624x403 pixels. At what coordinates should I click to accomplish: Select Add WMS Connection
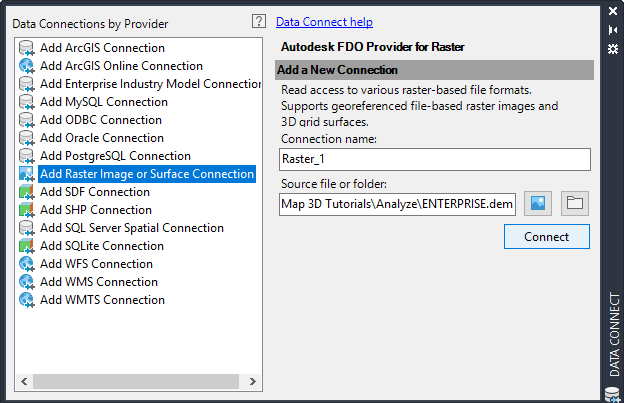pos(98,282)
